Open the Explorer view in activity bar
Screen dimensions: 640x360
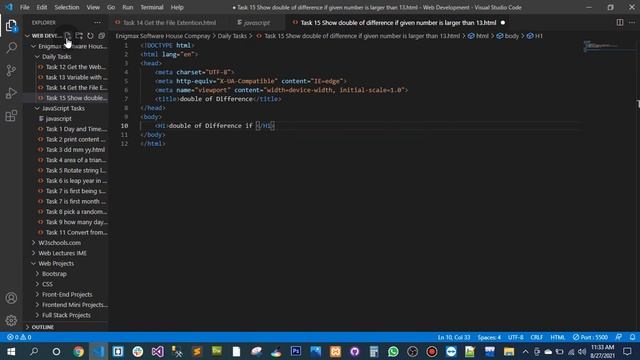click(x=11, y=26)
